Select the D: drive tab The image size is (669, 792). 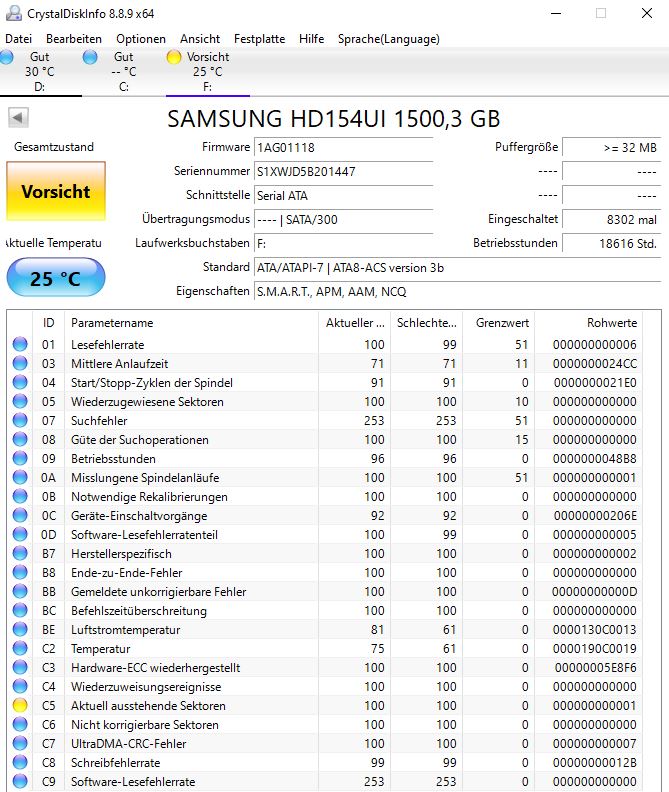(39, 72)
